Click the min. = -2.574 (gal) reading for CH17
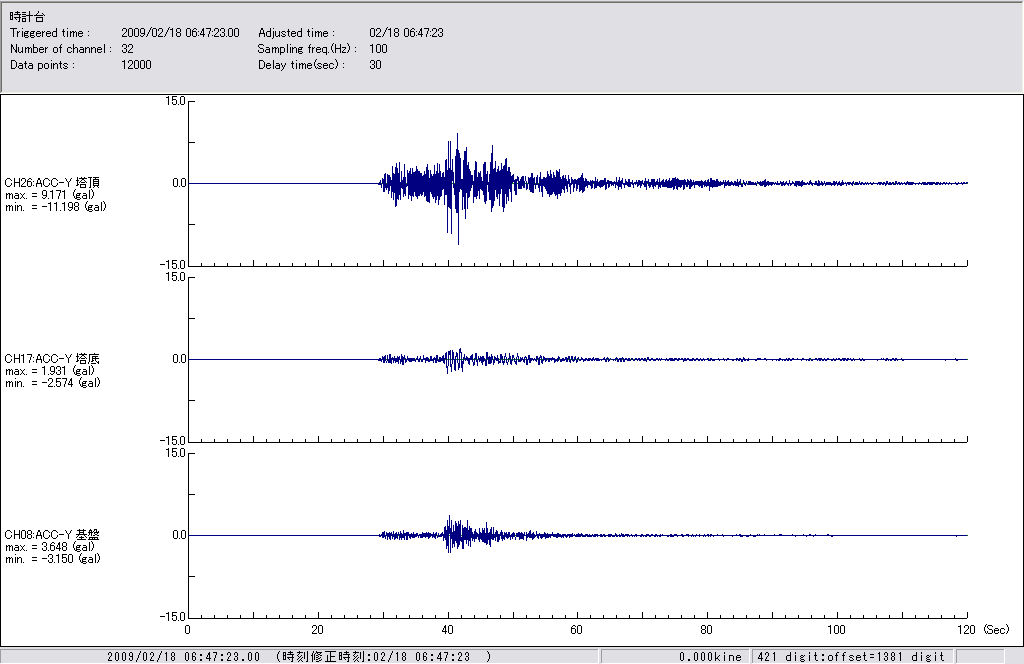 [53, 383]
